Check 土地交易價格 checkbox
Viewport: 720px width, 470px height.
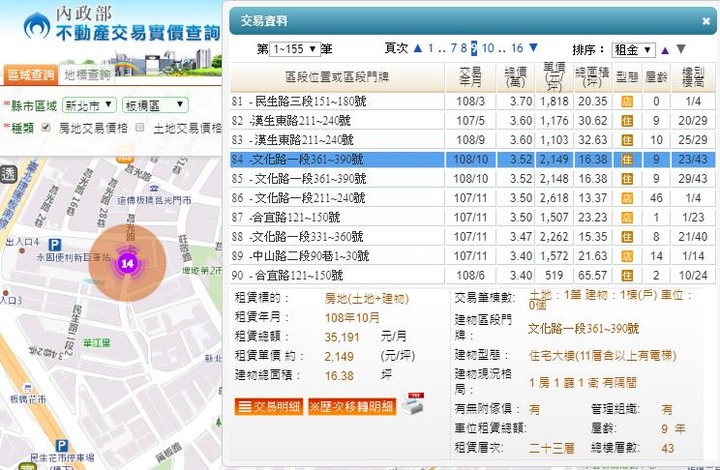[x=140, y=128]
